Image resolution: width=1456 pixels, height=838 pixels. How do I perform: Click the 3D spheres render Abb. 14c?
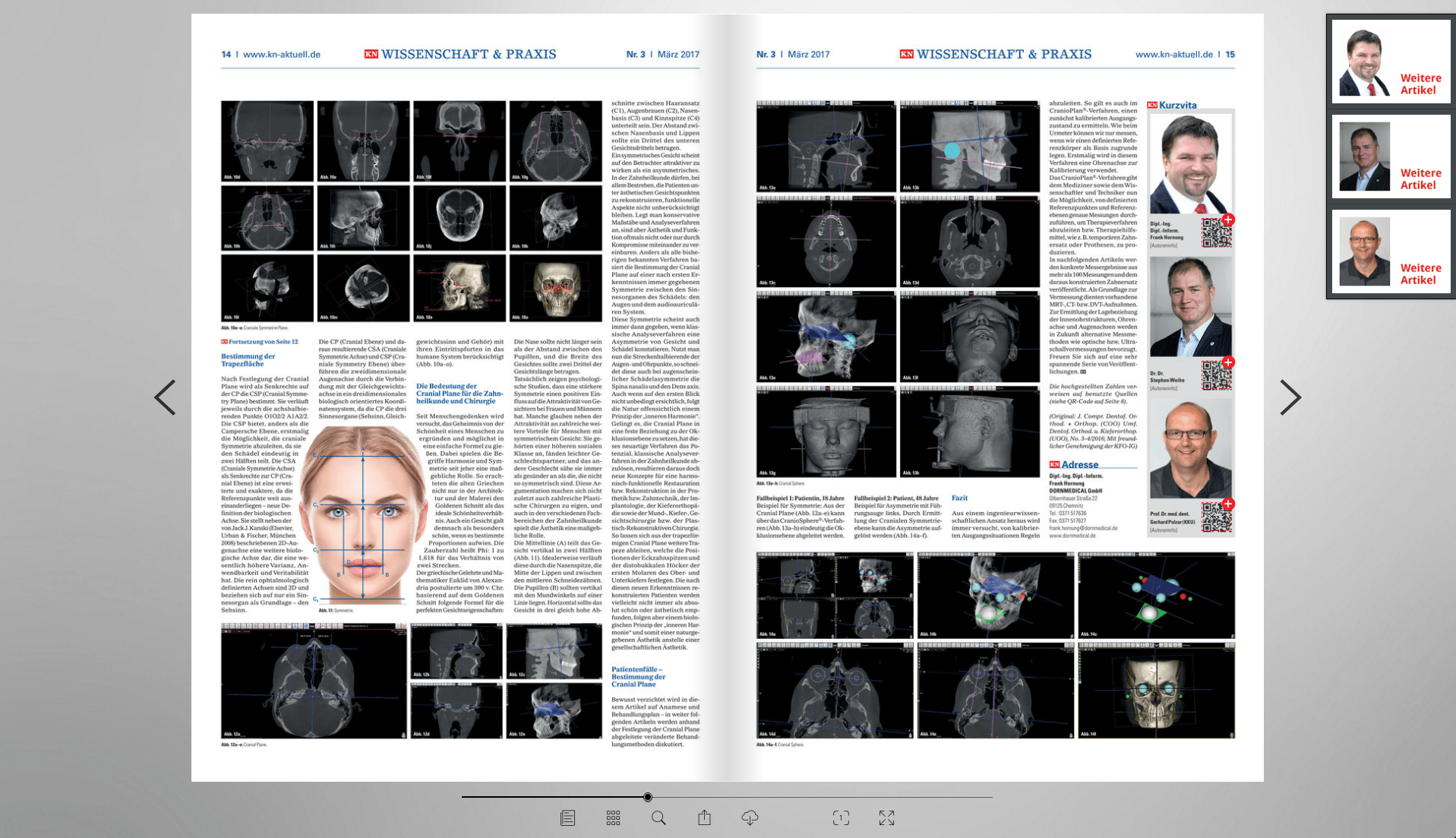(1156, 596)
